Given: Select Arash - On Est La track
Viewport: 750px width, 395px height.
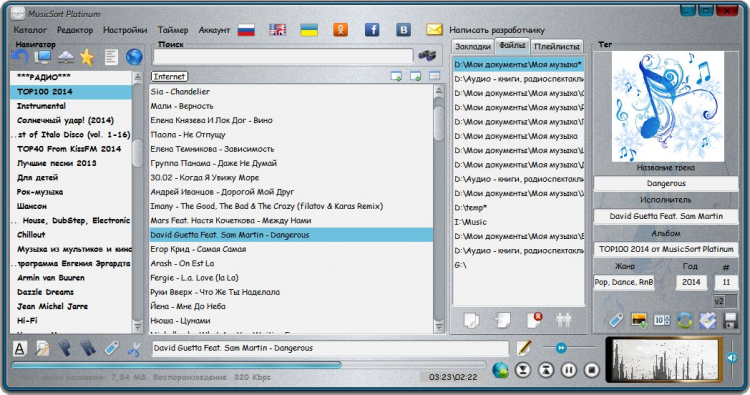Looking at the screenshot, I should click(x=291, y=263).
